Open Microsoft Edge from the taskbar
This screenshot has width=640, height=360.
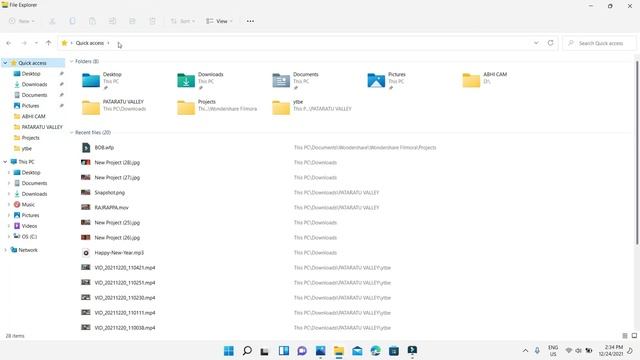click(x=376, y=350)
